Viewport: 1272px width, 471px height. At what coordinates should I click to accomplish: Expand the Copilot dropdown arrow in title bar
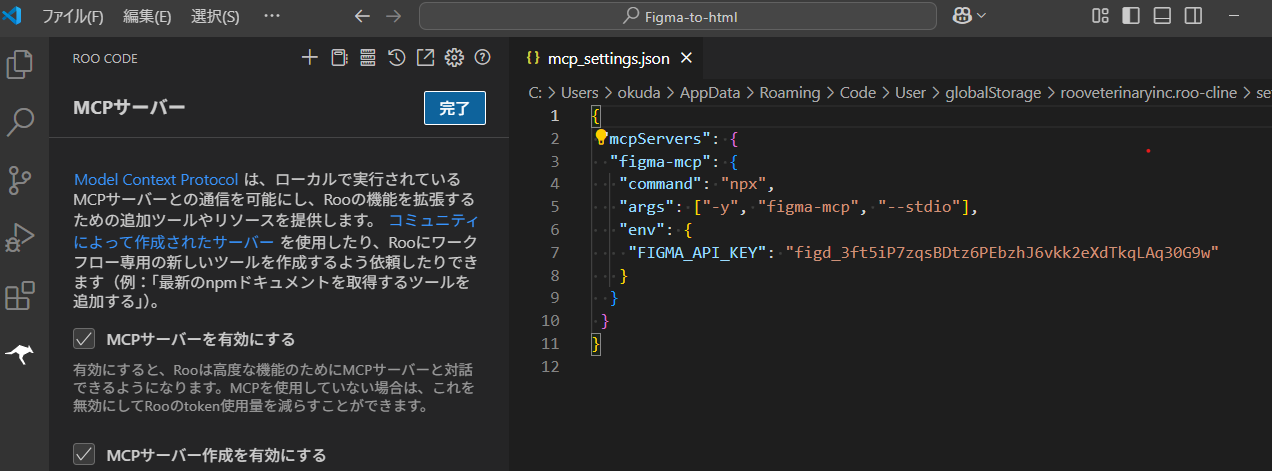point(982,16)
